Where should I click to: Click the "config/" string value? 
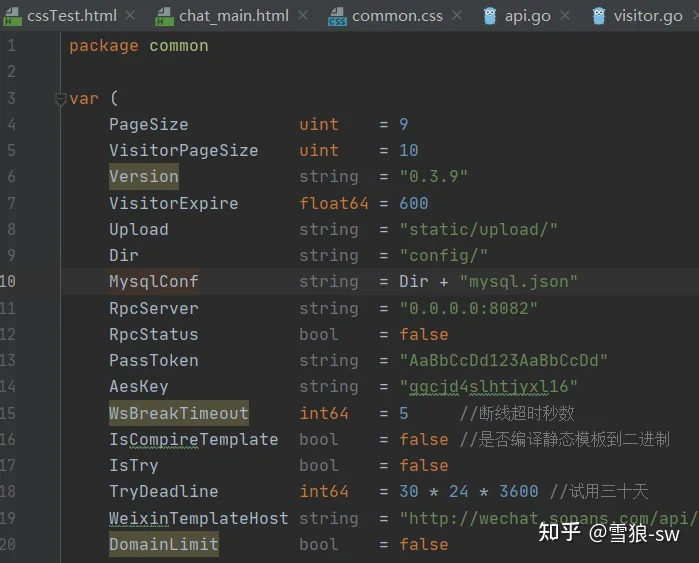(444, 255)
